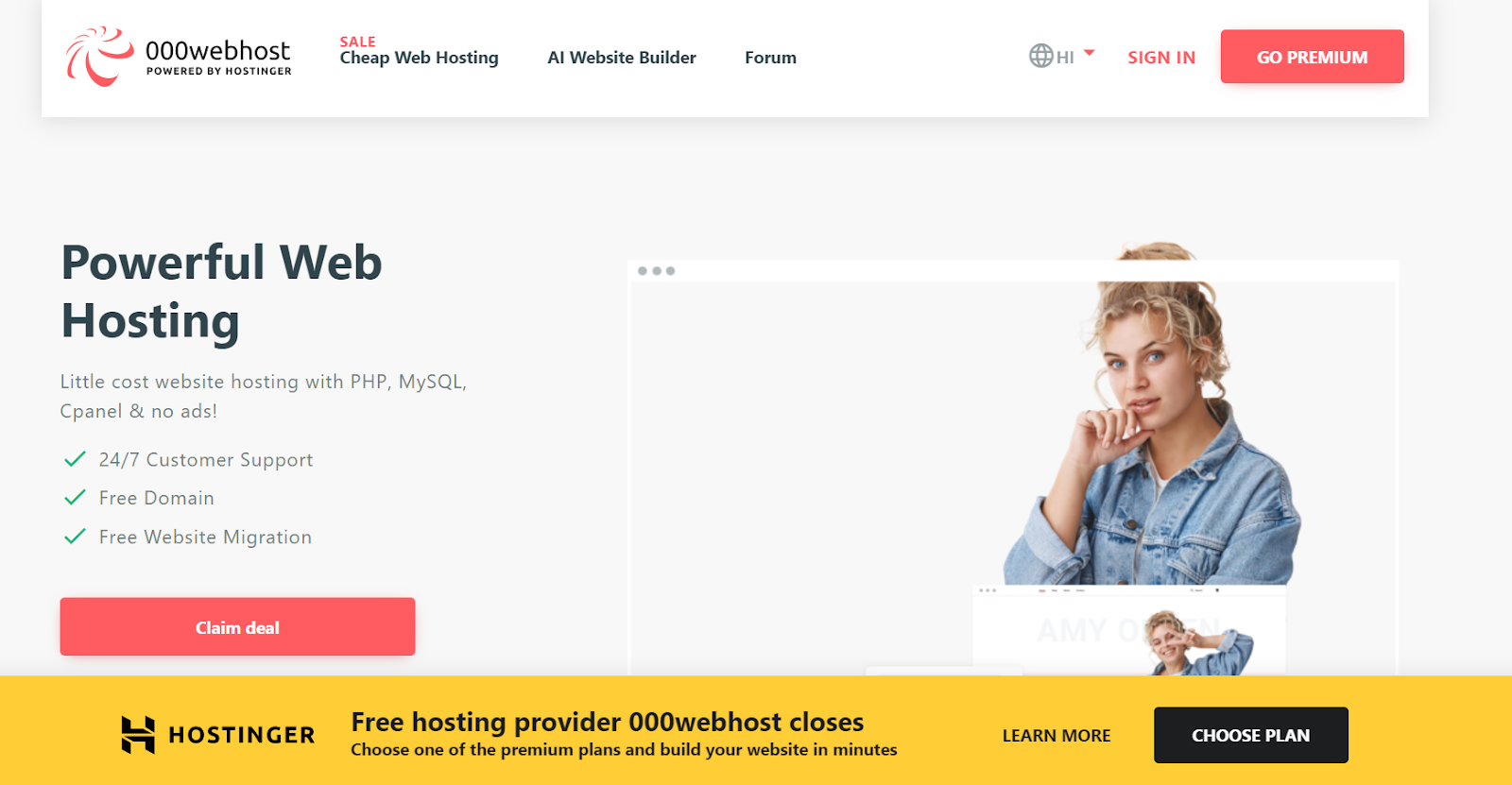Click the checkmark beside Free Domain
This screenshot has width=1512, height=785.
click(x=75, y=497)
